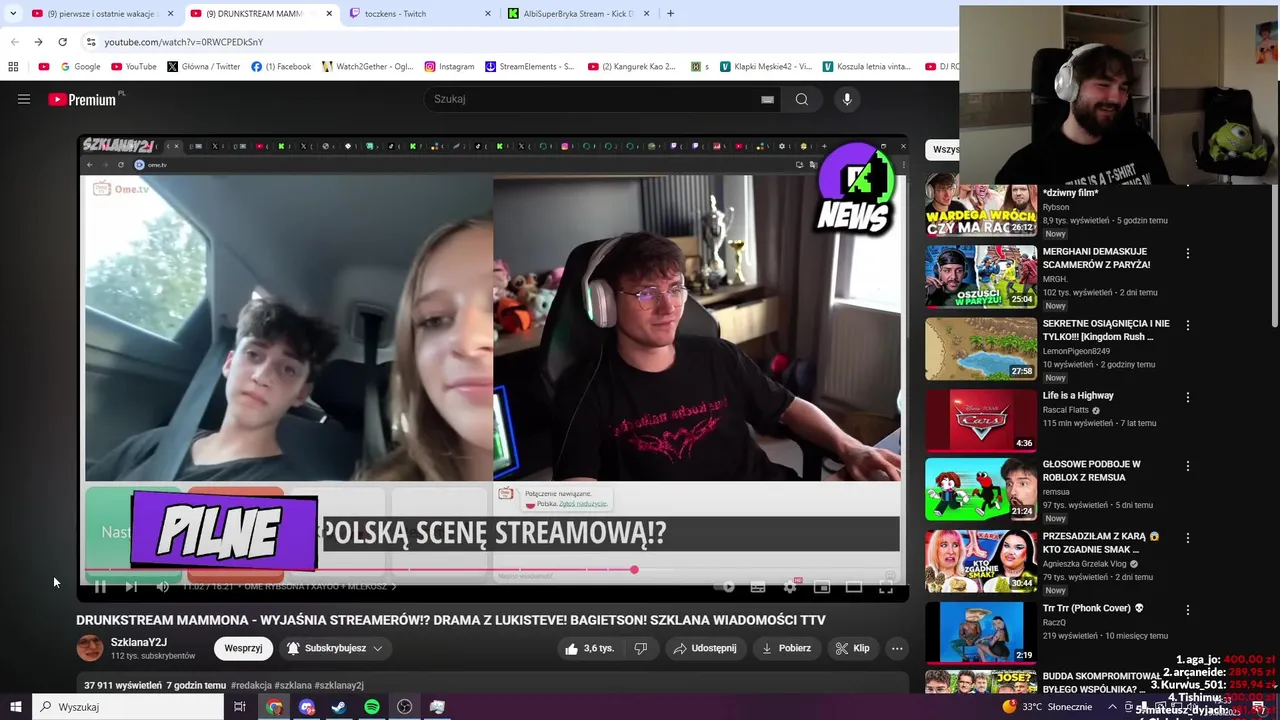This screenshot has width=1280, height=720.
Task: Open the StreamElements bookmark
Action: [x=529, y=67]
